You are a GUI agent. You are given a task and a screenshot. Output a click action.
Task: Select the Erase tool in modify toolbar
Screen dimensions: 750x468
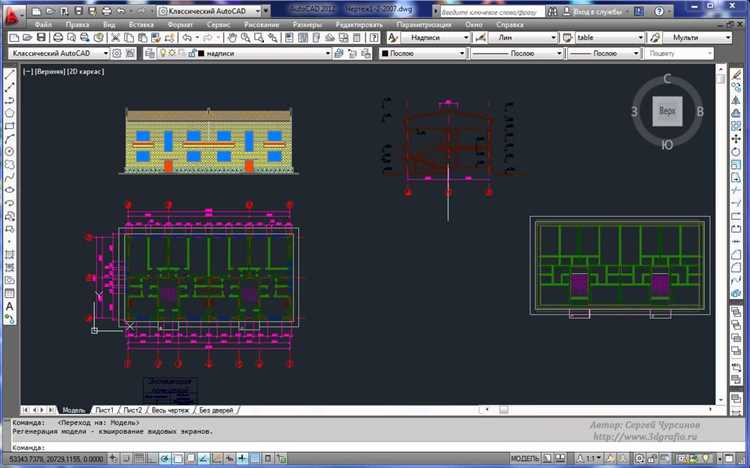click(x=736, y=75)
